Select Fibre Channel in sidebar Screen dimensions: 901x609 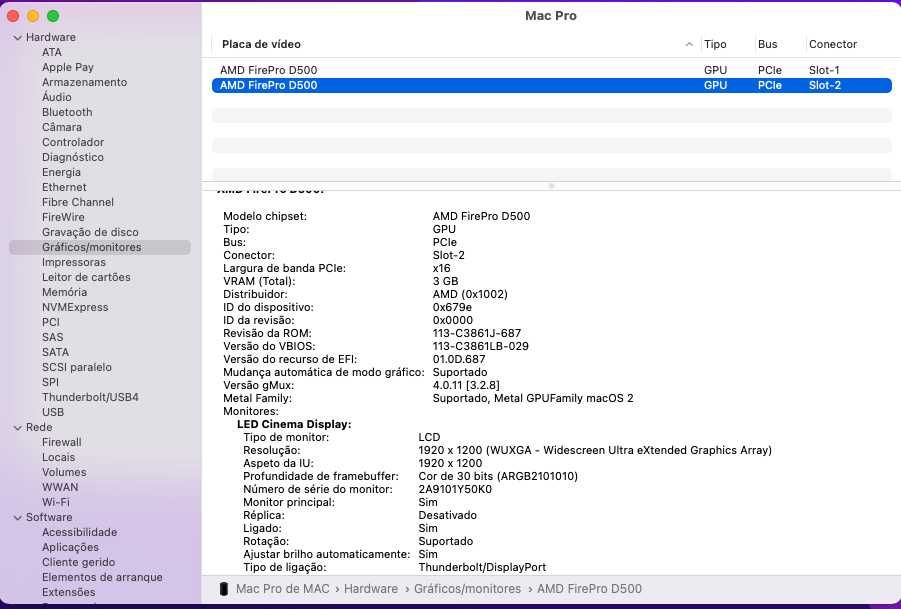(x=78, y=202)
